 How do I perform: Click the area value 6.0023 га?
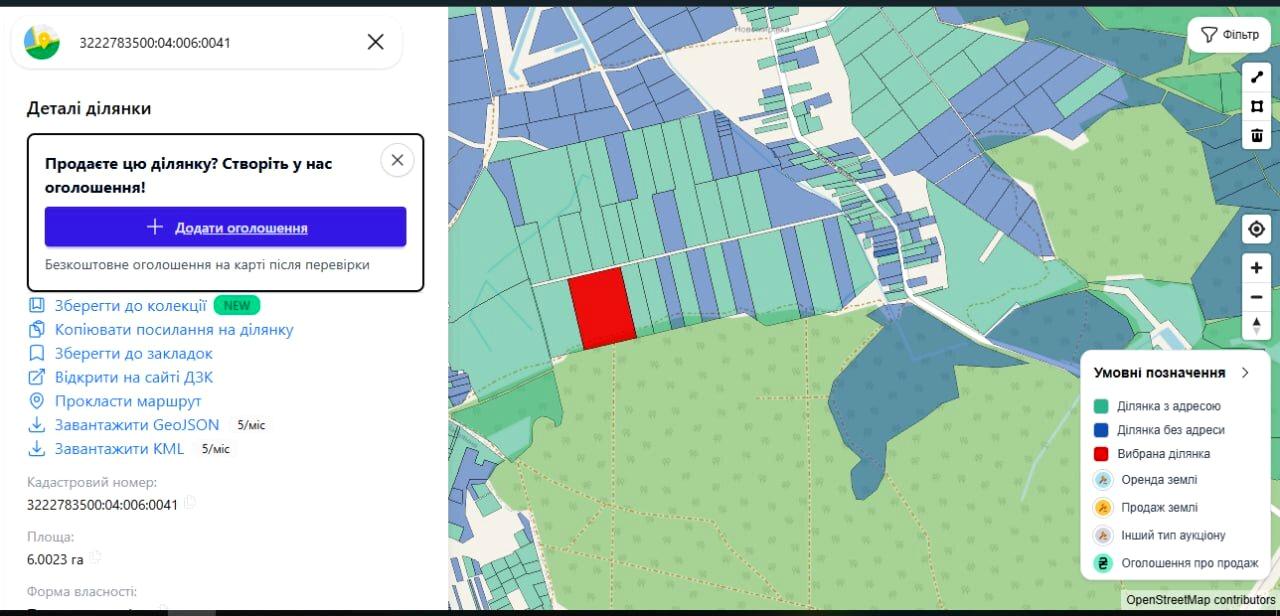55,559
